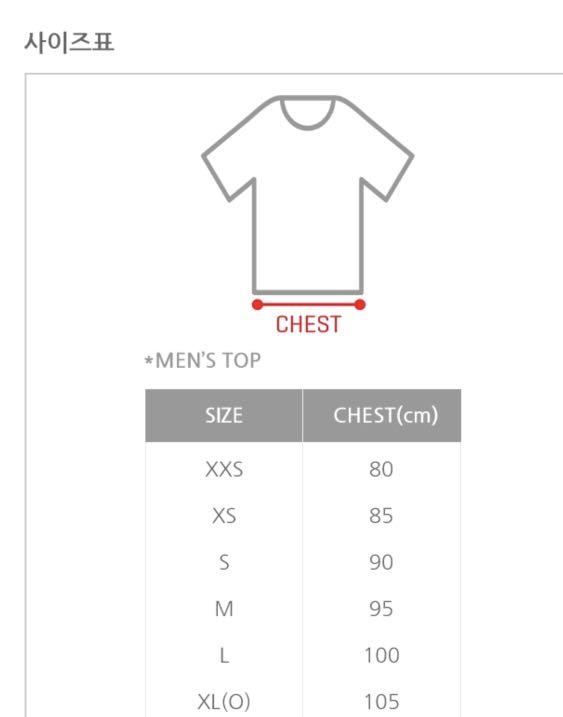Select the S size cell
Screen dimensions: 563x717
click(x=224, y=562)
